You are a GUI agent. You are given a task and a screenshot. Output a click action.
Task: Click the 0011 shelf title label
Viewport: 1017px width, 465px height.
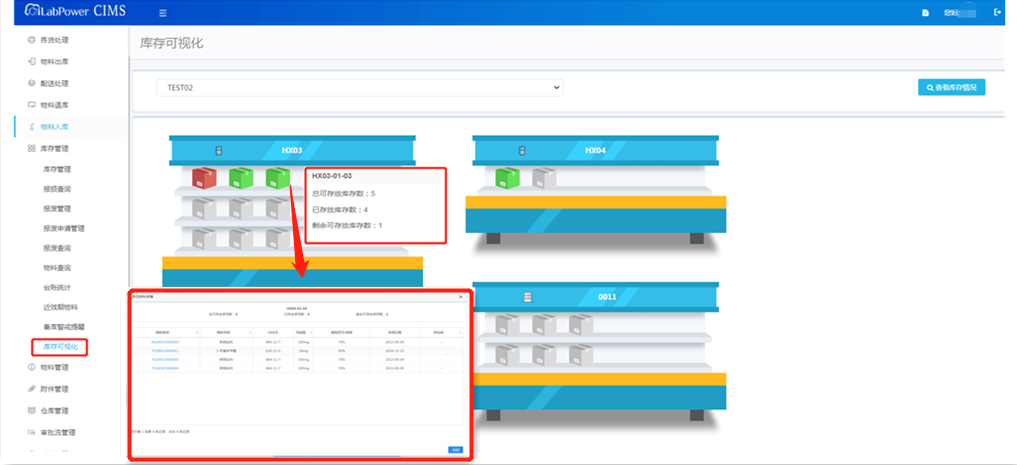607,297
